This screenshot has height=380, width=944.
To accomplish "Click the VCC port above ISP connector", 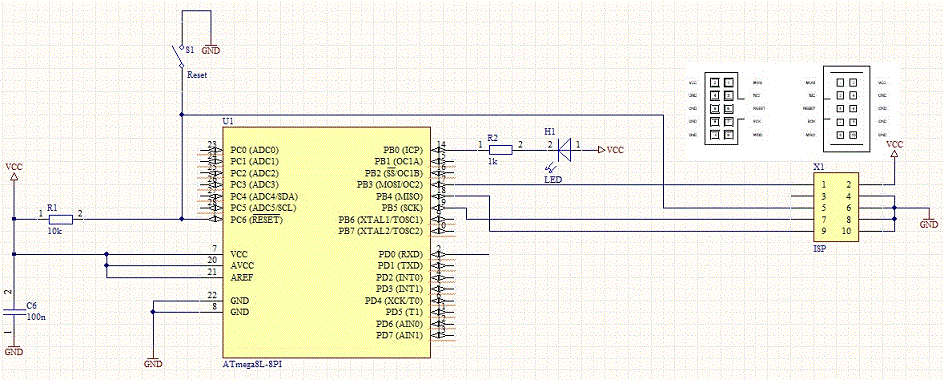I will (894, 149).
